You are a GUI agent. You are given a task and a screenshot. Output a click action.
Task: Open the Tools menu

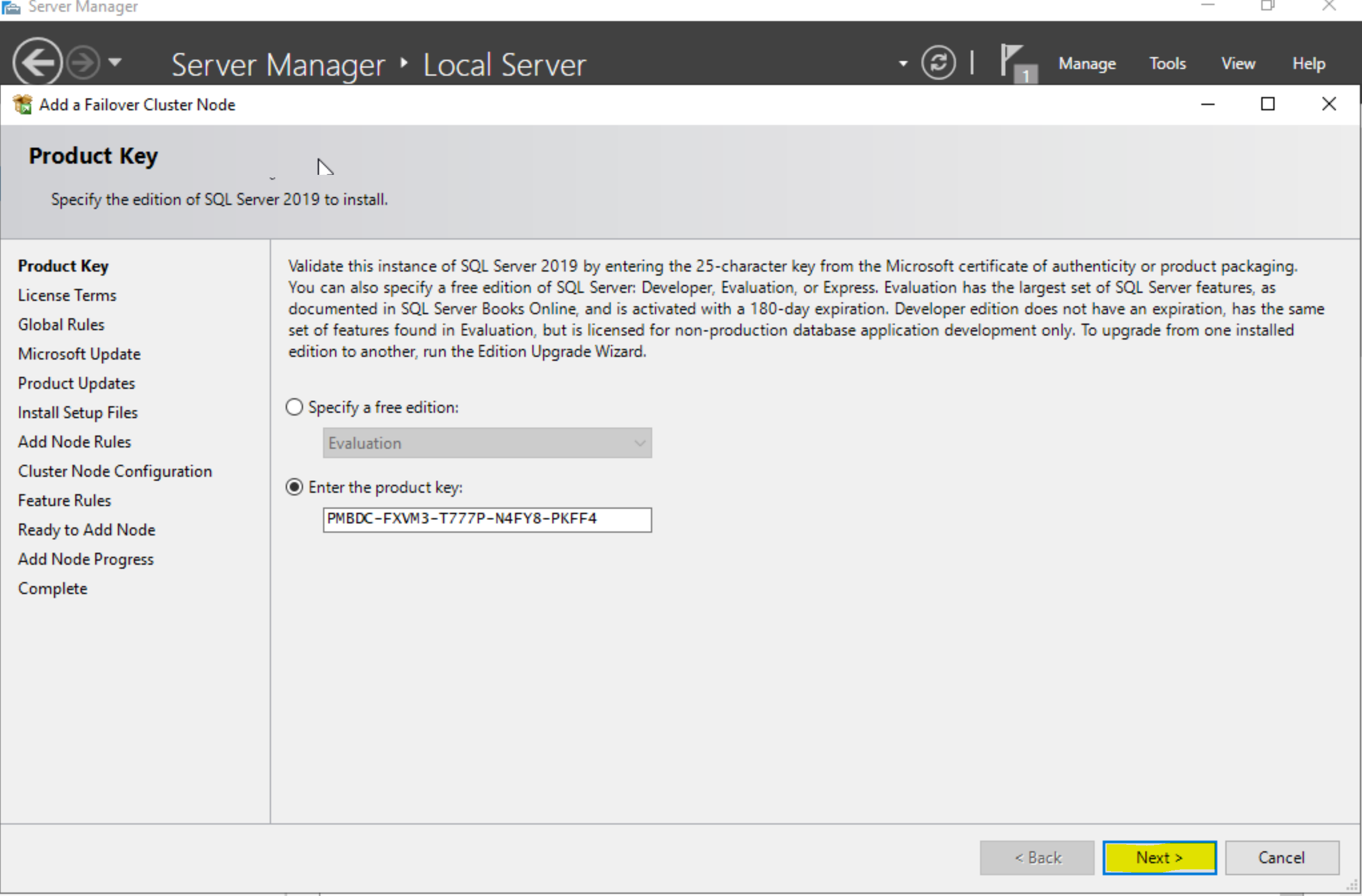pyautogui.click(x=1167, y=63)
